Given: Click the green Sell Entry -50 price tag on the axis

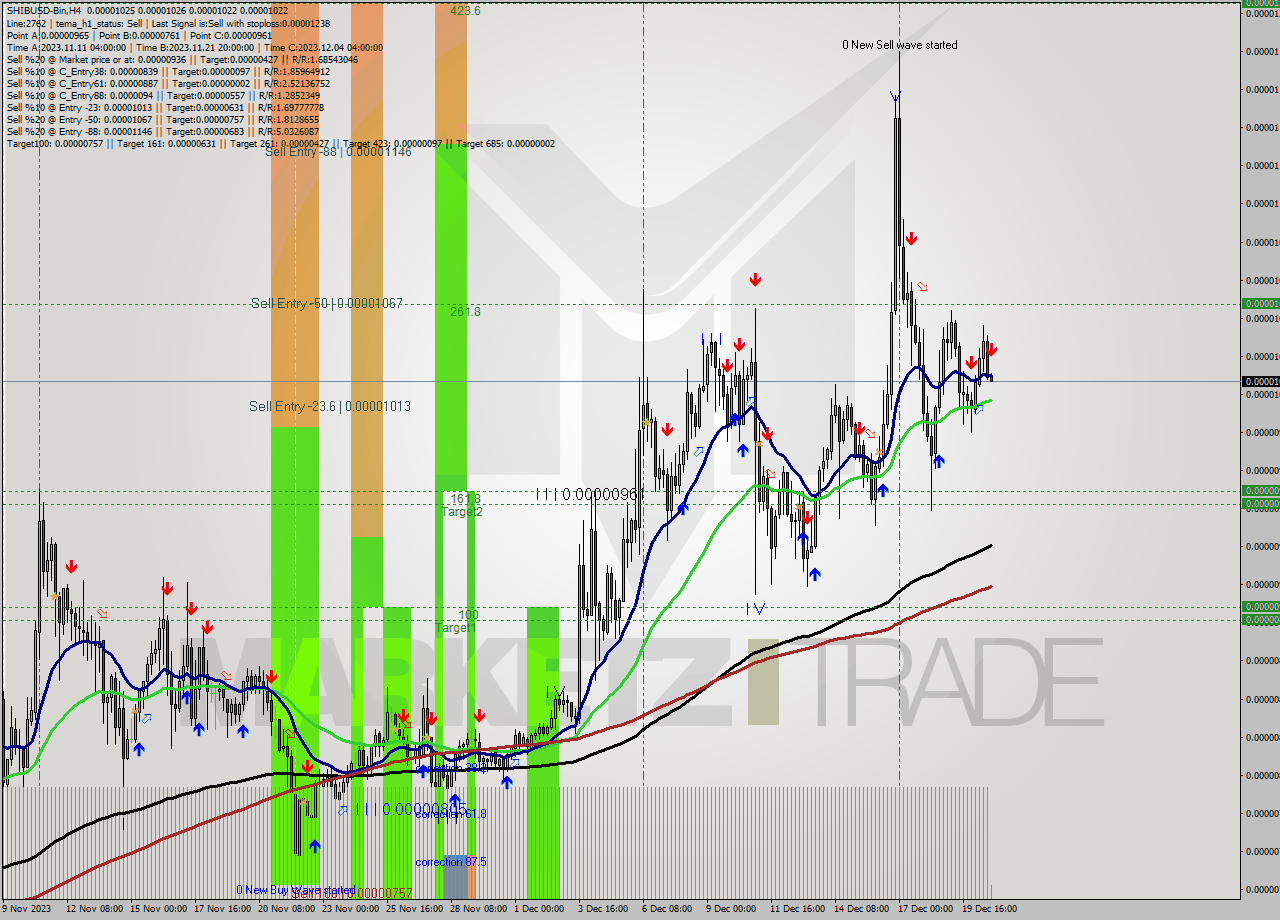Looking at the screenshot, I should 1260,303.
